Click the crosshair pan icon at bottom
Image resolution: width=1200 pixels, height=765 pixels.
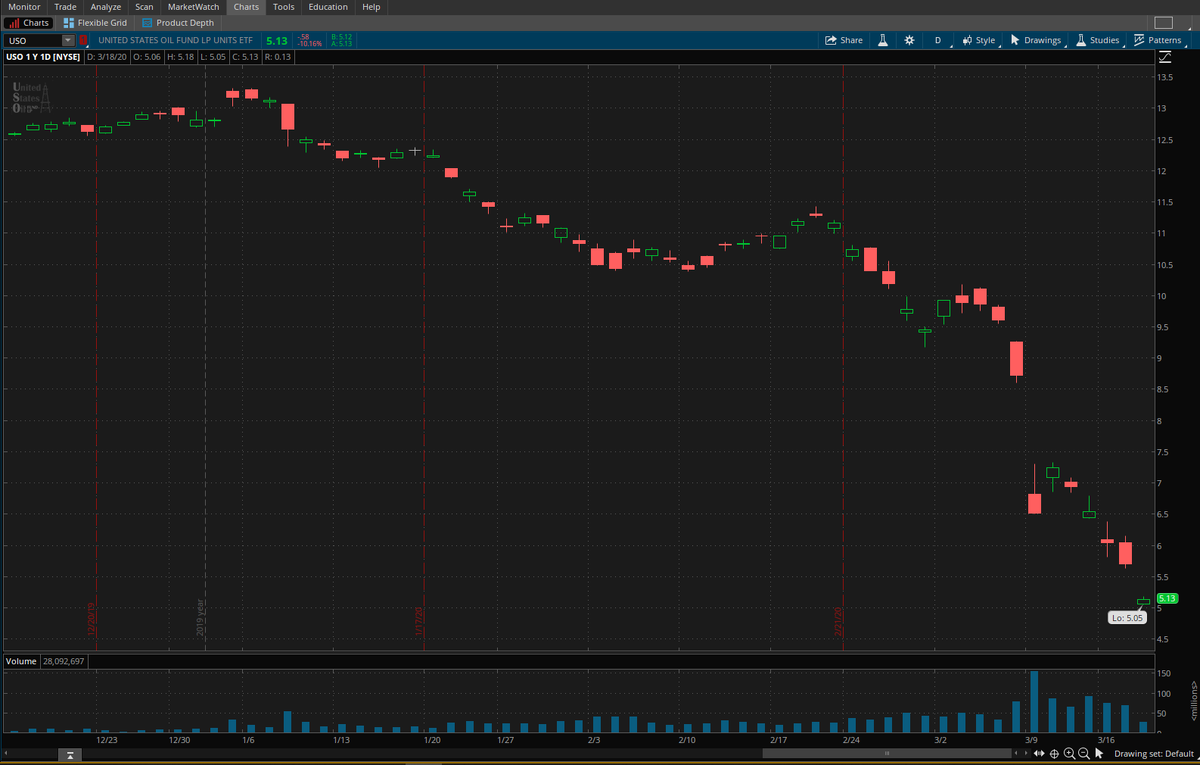coord(1054,753)
